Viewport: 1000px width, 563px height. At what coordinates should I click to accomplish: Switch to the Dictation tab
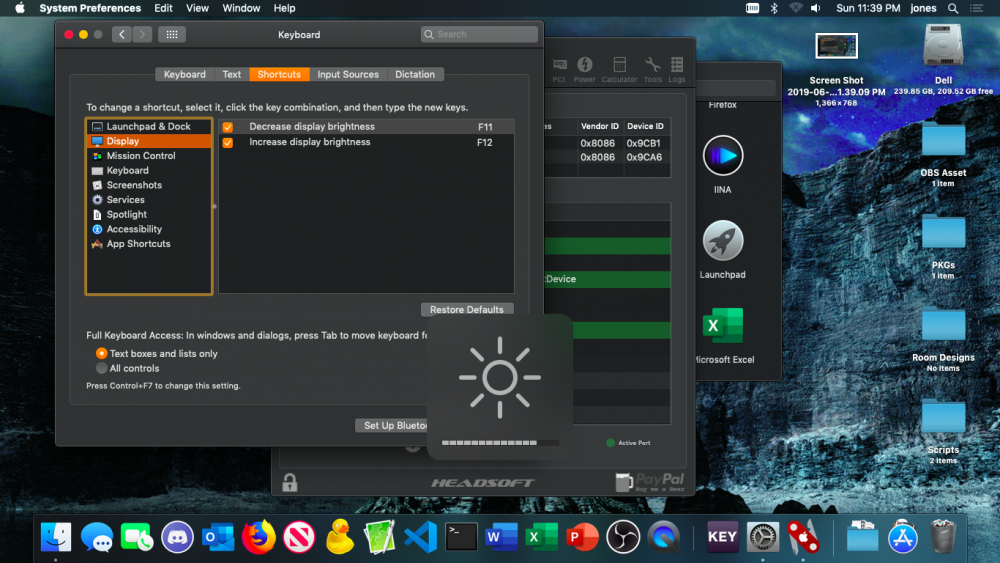(414, 74)
